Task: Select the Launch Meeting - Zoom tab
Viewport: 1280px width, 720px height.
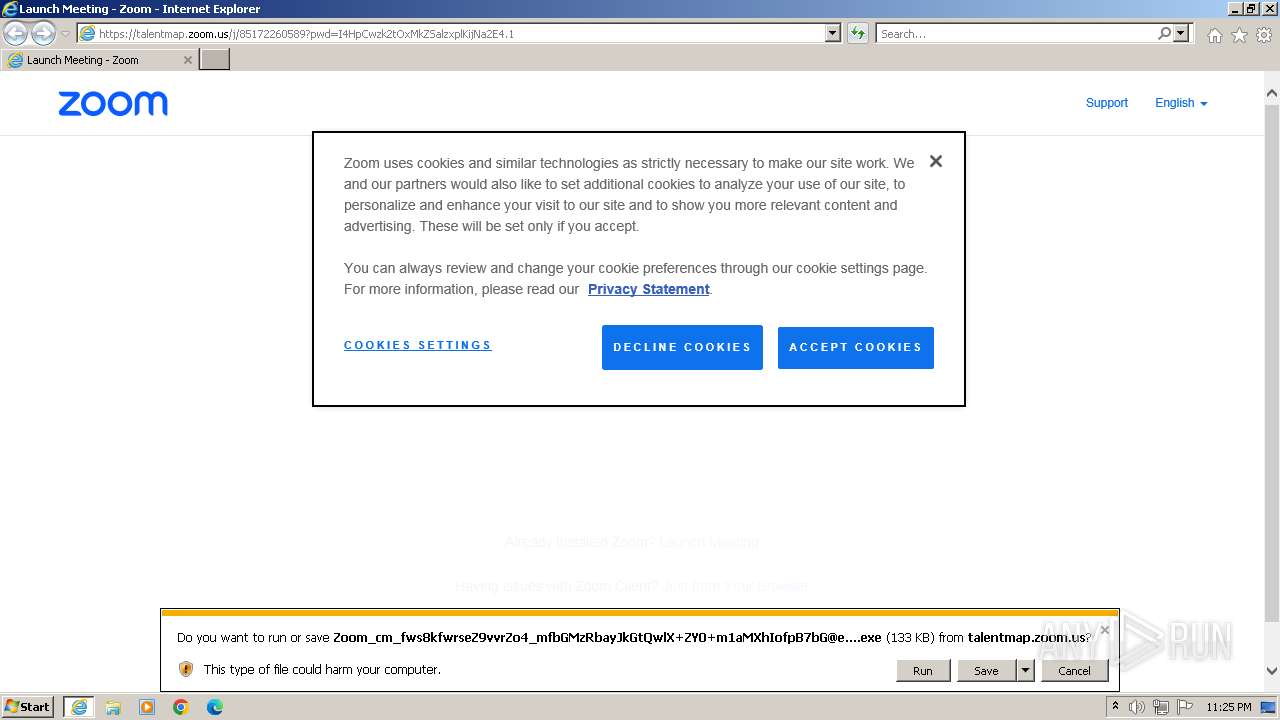Action: coord(100,60)
